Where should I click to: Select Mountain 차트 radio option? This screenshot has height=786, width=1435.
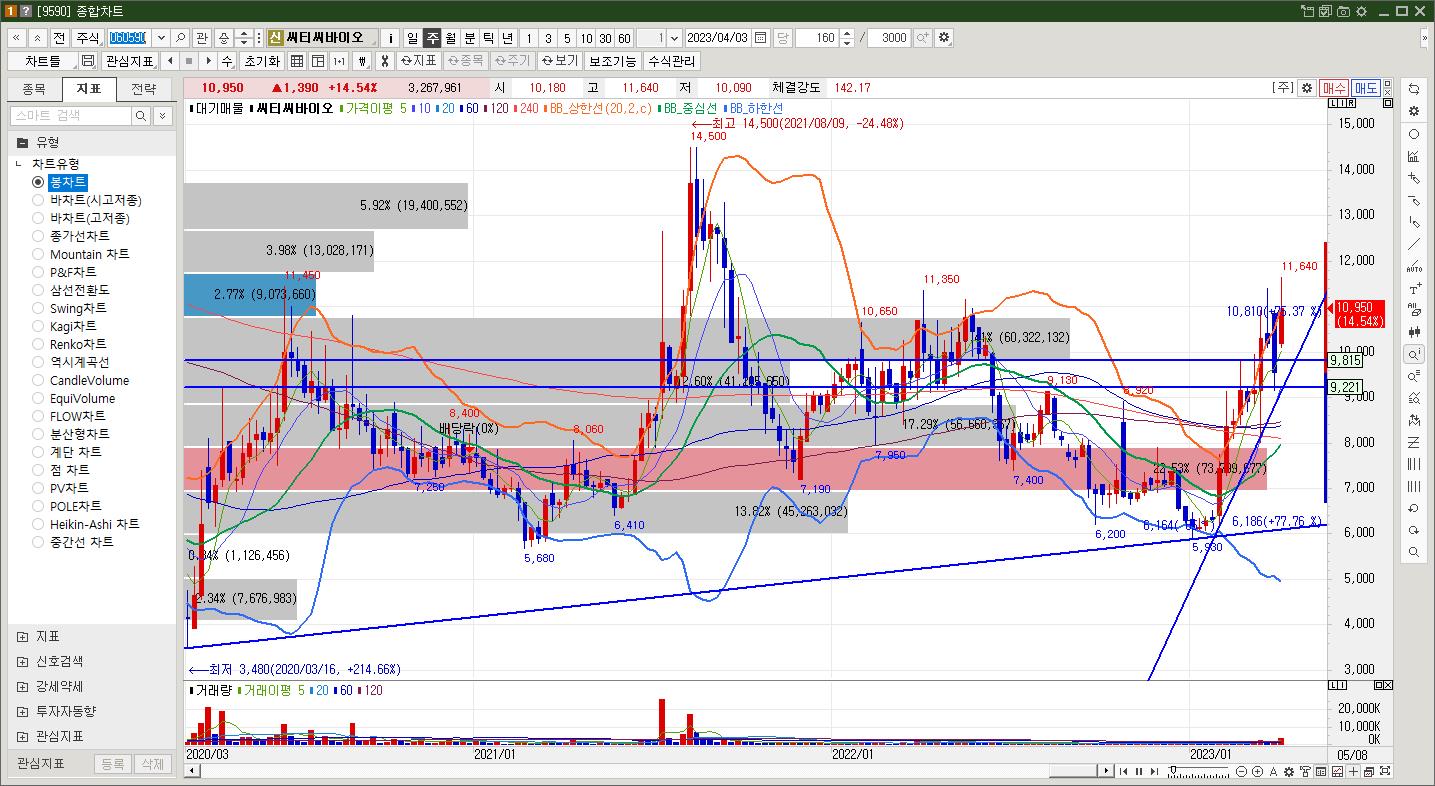(38, 254)
